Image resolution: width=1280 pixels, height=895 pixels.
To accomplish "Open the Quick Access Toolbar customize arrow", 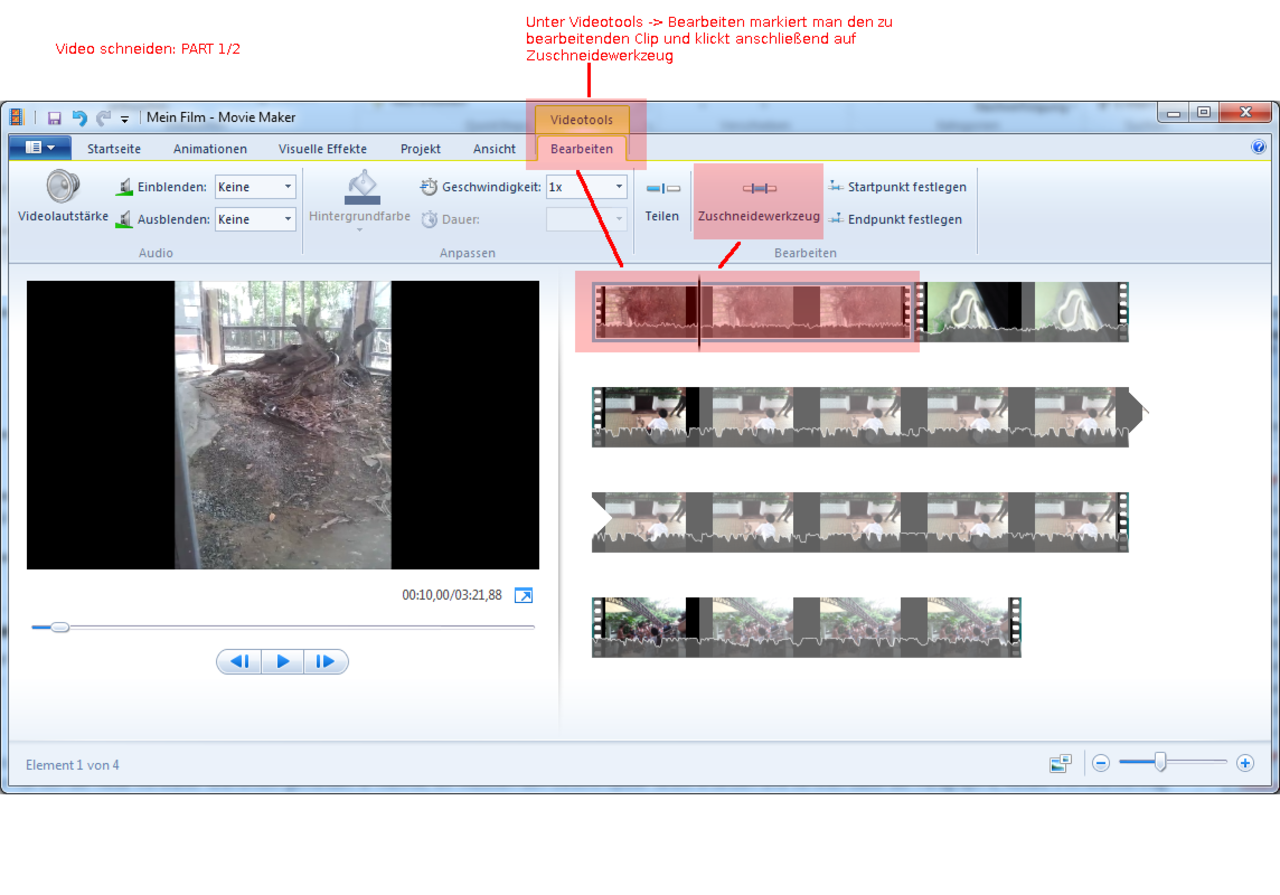I will [125, 119].
